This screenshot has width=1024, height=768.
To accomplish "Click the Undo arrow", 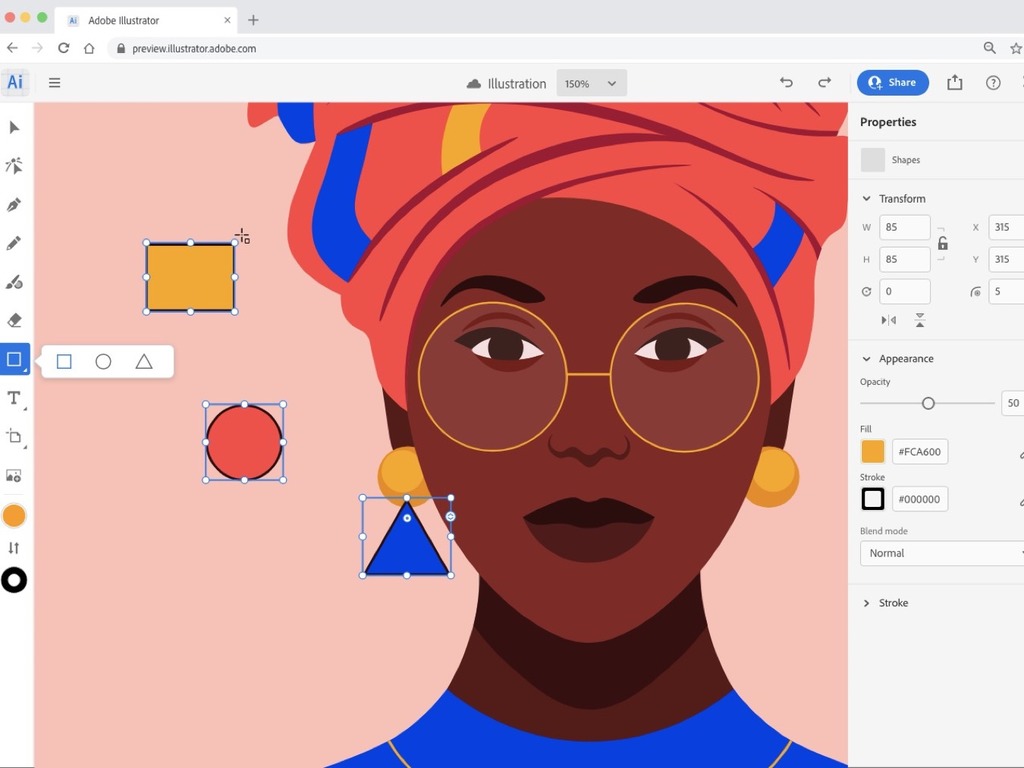I will pyautogui.click(x=786, y=82).
